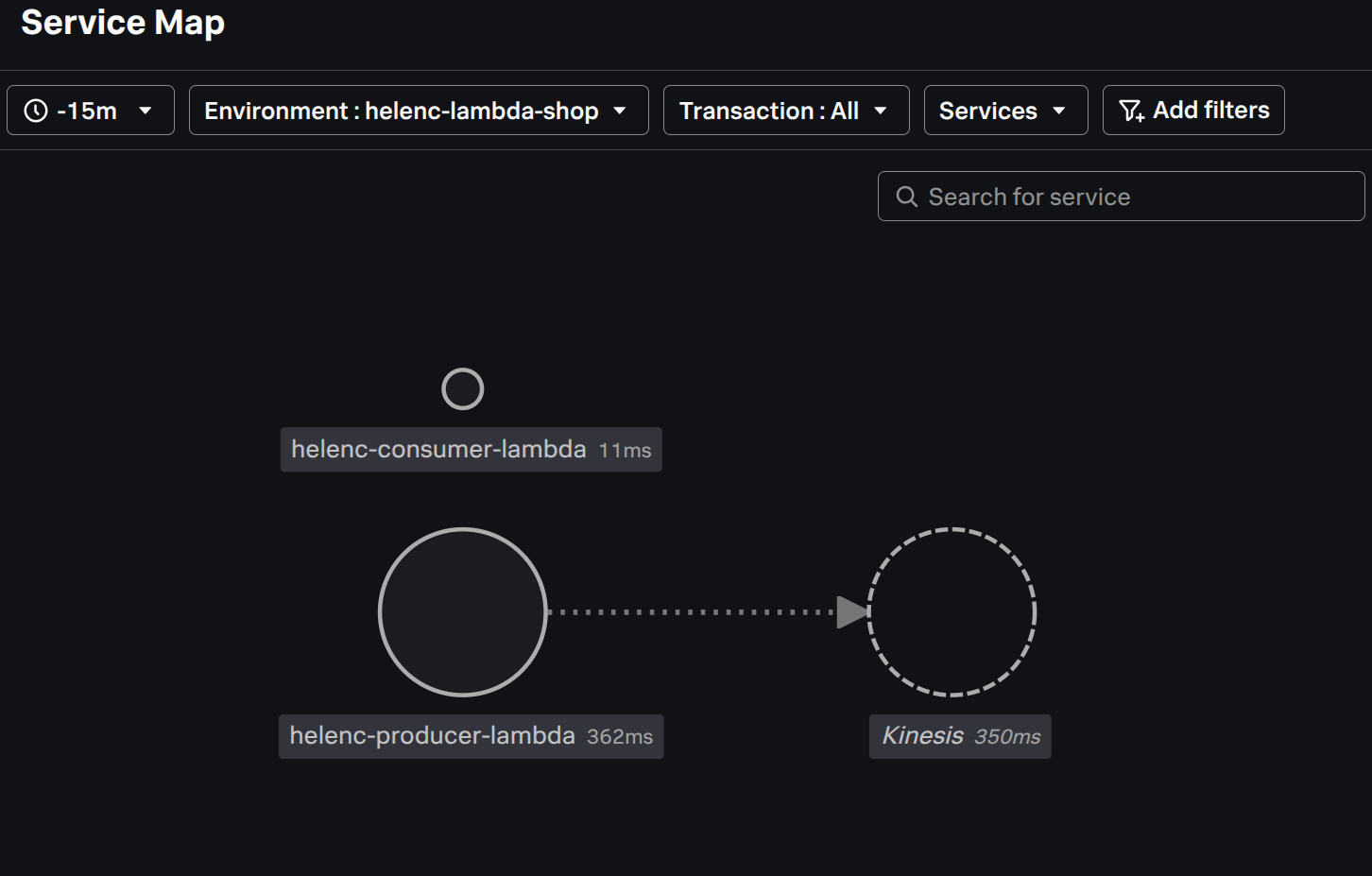Expand the Environment helenc-lambda-shop dropdown
Screen dimensions: 1372x876
click(x=419, y=111)
